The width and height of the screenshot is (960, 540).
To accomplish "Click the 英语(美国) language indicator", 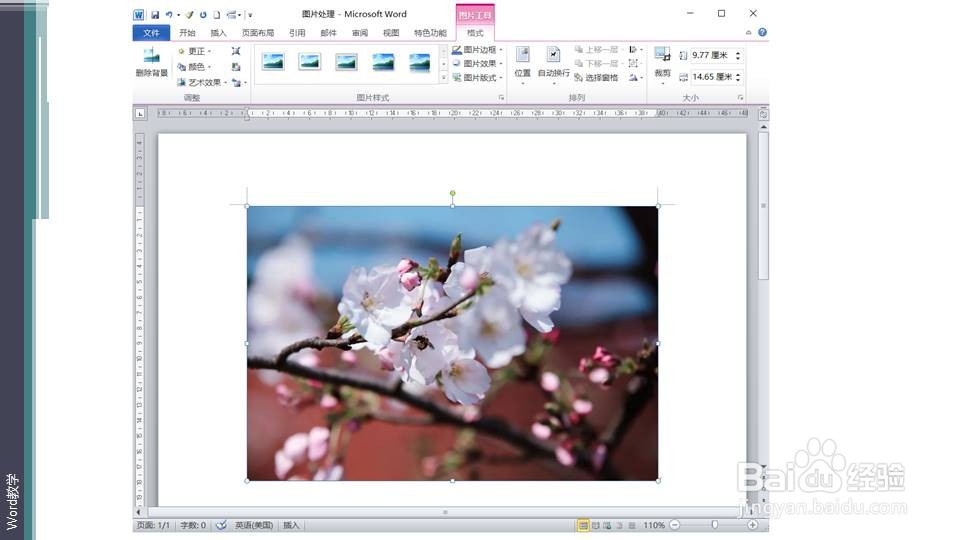I will [254, 525].
